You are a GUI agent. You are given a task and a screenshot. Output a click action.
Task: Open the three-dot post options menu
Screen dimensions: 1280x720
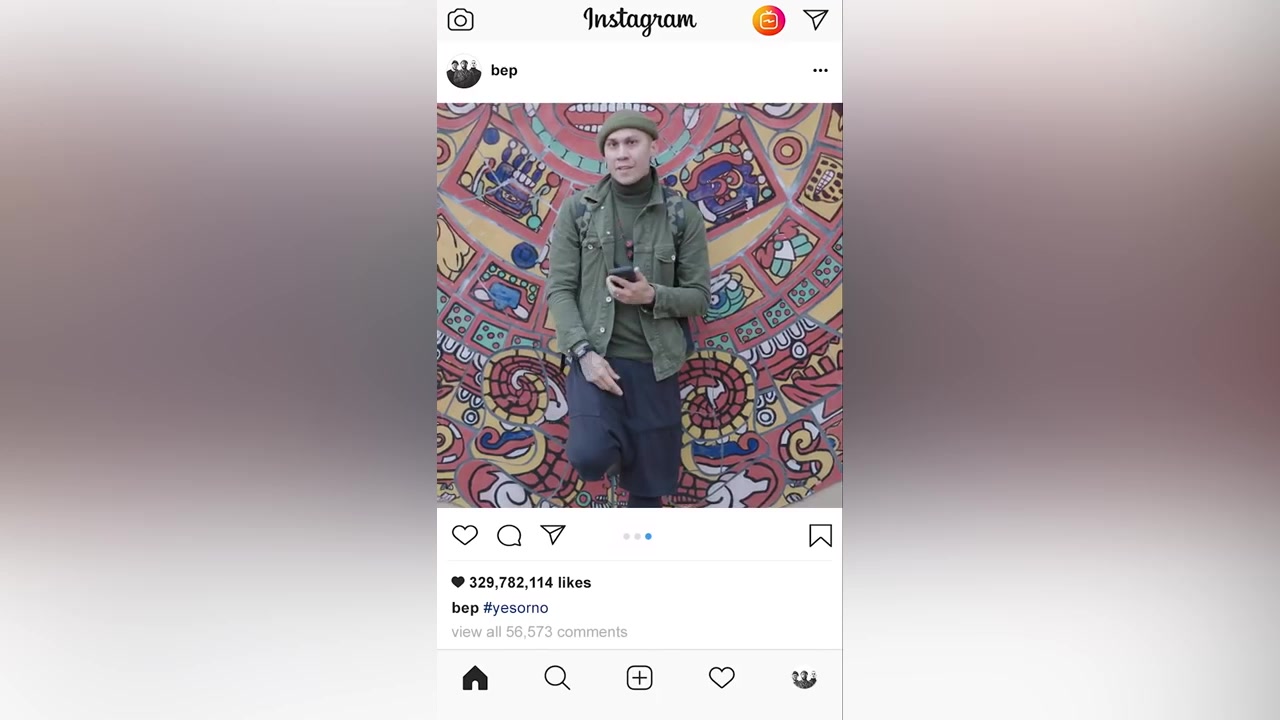(820, 70)
